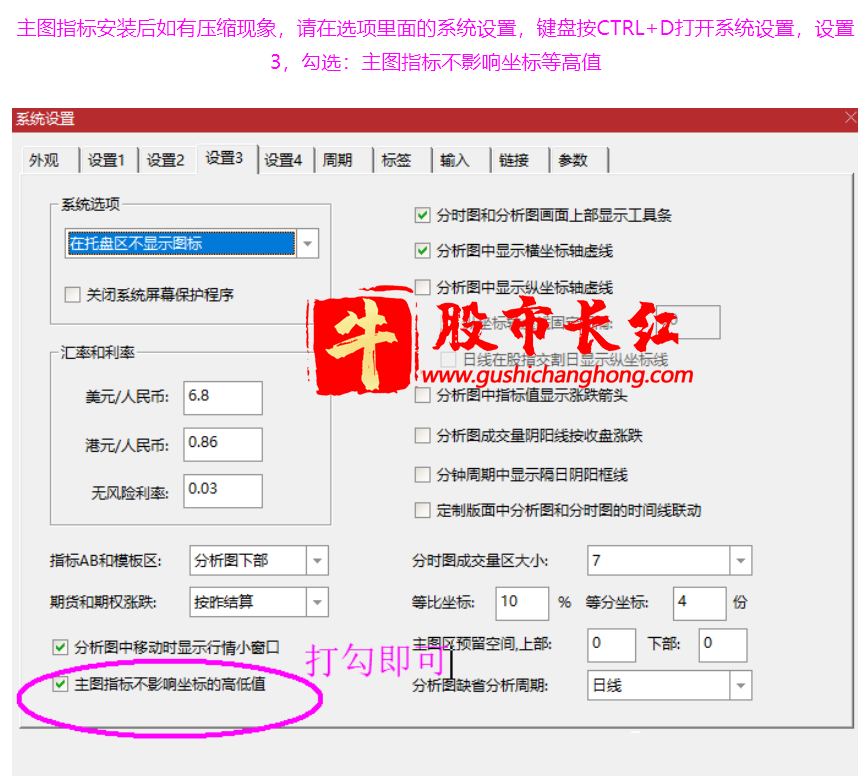Open the 输入 tab

(460, 160)
